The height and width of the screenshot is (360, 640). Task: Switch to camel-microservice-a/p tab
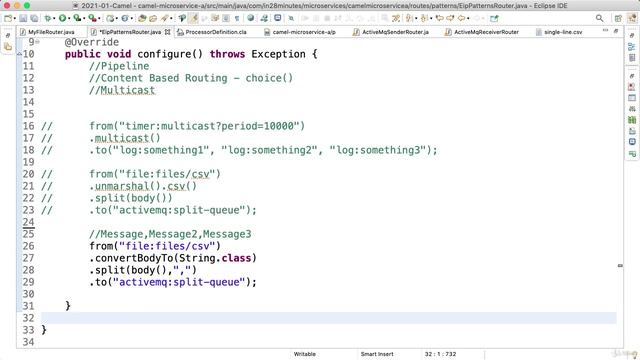click(x=300, y=32)
